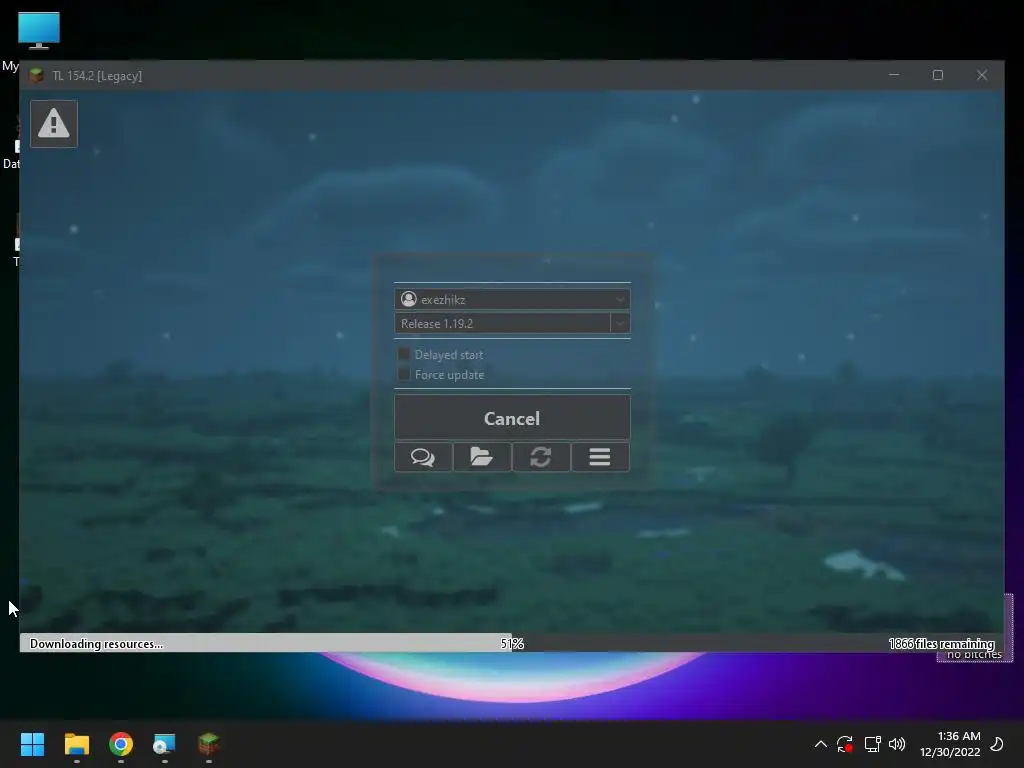The image size is (1024, 768).
Task: Minimize the TL launcher window
Action: pyautogui.click(x=894, y=75)
